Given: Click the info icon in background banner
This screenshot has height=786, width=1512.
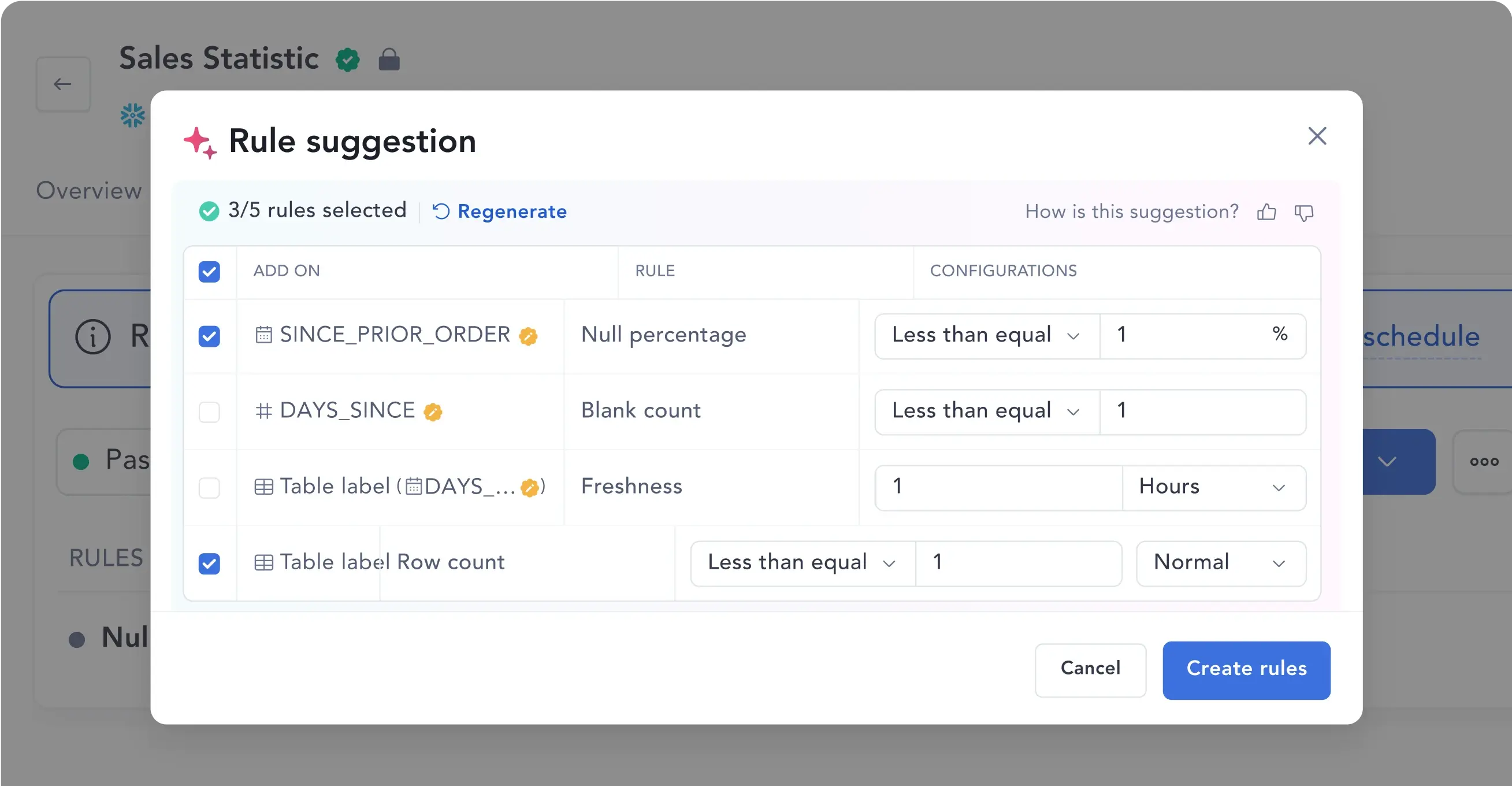Looking at the screenshot, I should click(93, 337).
